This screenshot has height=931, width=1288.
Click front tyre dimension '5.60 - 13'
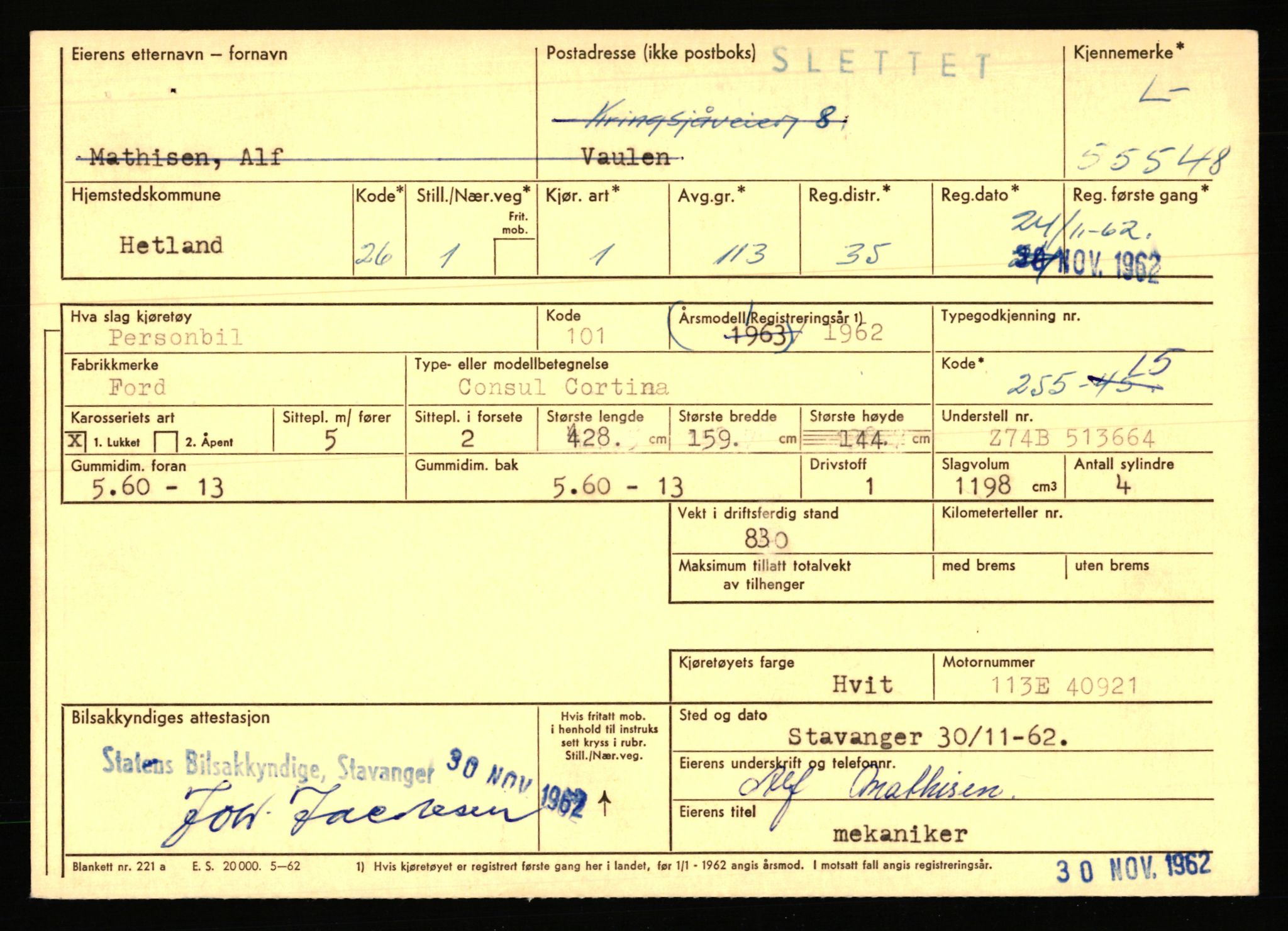[x=158, y=488]
